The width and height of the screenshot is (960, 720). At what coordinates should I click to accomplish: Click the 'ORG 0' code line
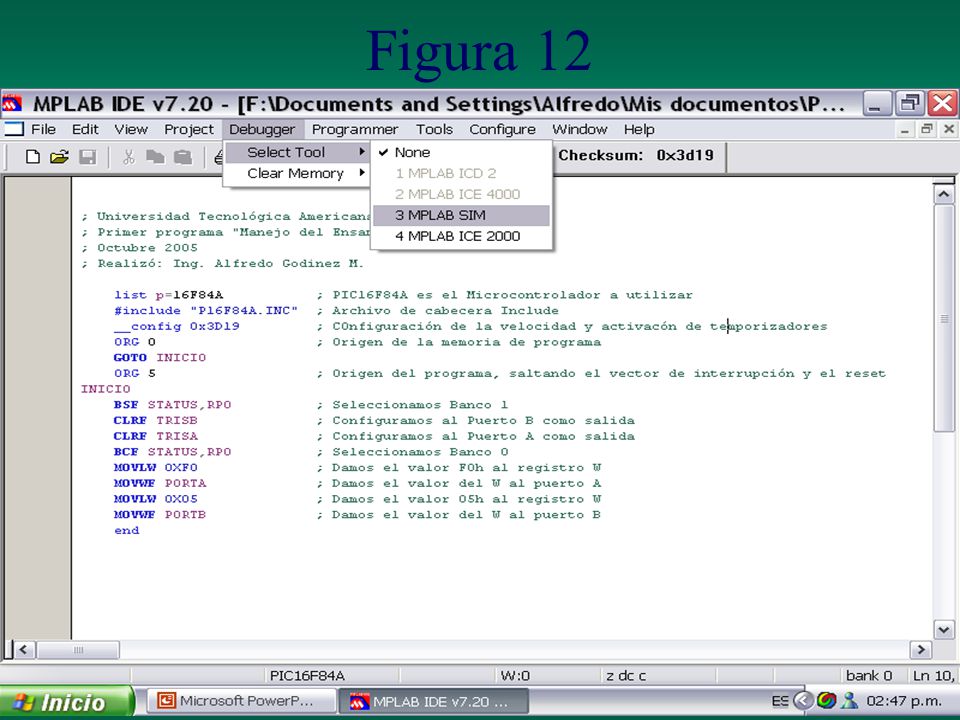coord(135,342)
